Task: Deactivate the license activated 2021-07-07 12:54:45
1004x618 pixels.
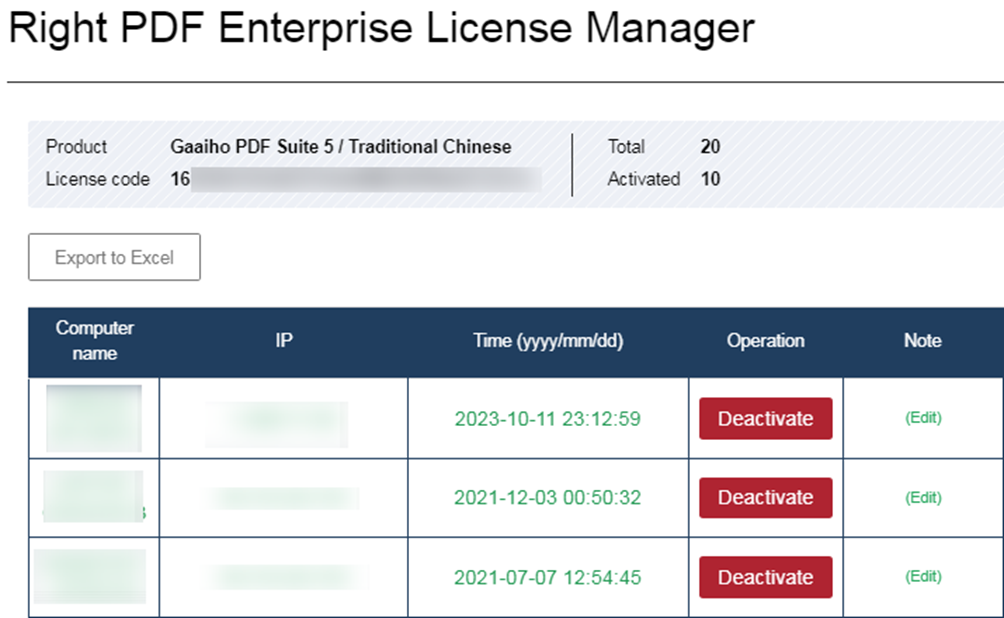Action: tap(765, 577)
